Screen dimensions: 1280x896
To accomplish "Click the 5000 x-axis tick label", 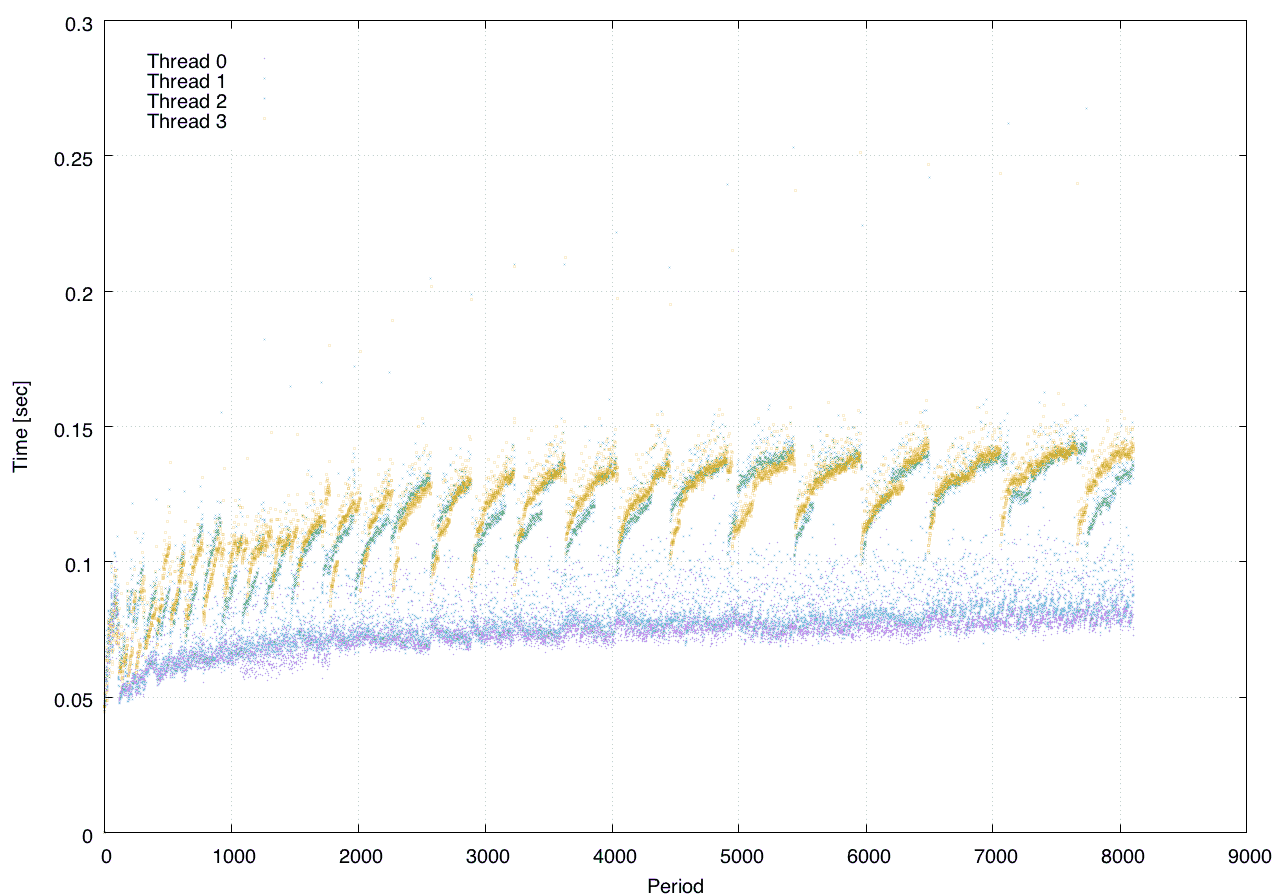I will pos(738,857).
